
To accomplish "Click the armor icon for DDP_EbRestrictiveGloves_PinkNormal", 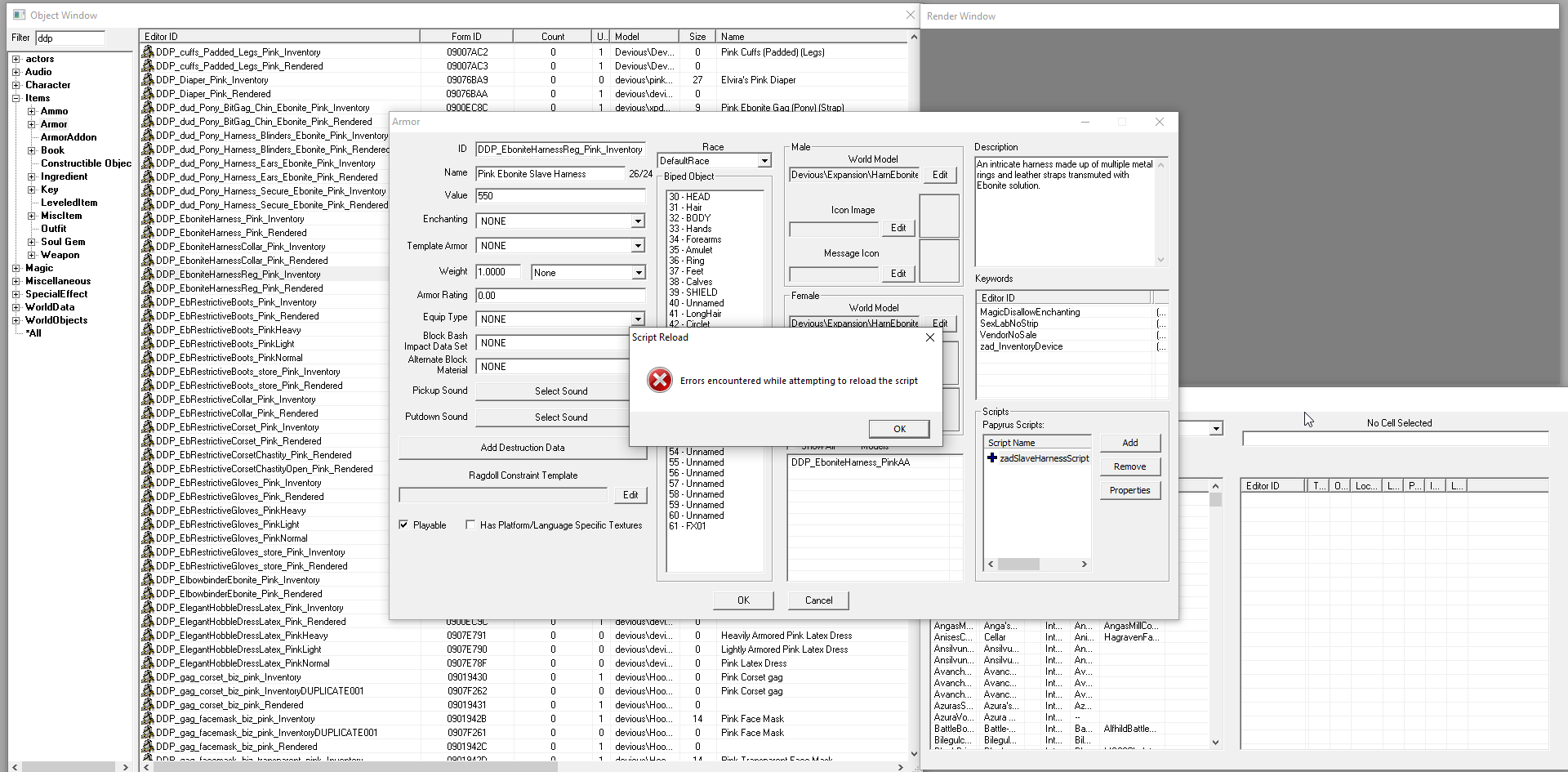I will coord(148,538).
